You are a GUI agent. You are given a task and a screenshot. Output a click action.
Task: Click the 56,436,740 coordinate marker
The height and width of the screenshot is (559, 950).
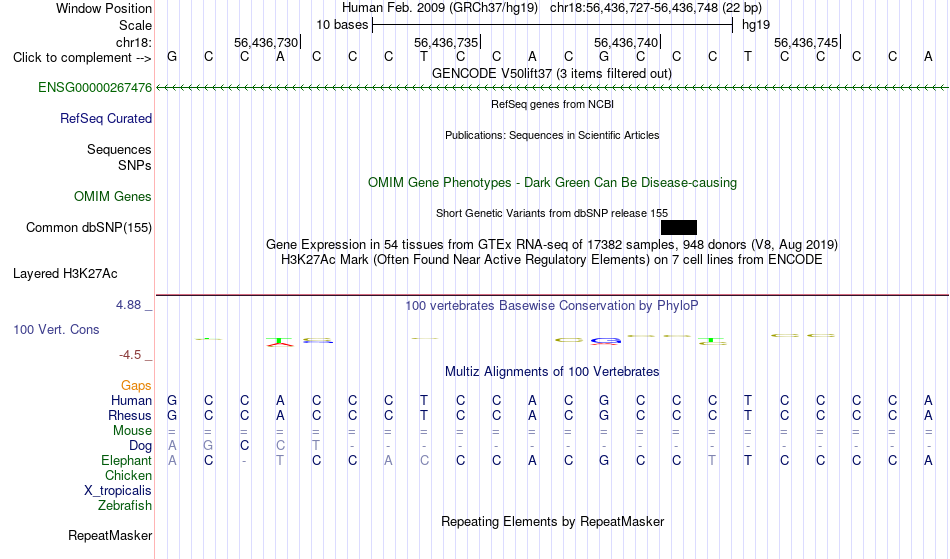click(x=627, y=42)
